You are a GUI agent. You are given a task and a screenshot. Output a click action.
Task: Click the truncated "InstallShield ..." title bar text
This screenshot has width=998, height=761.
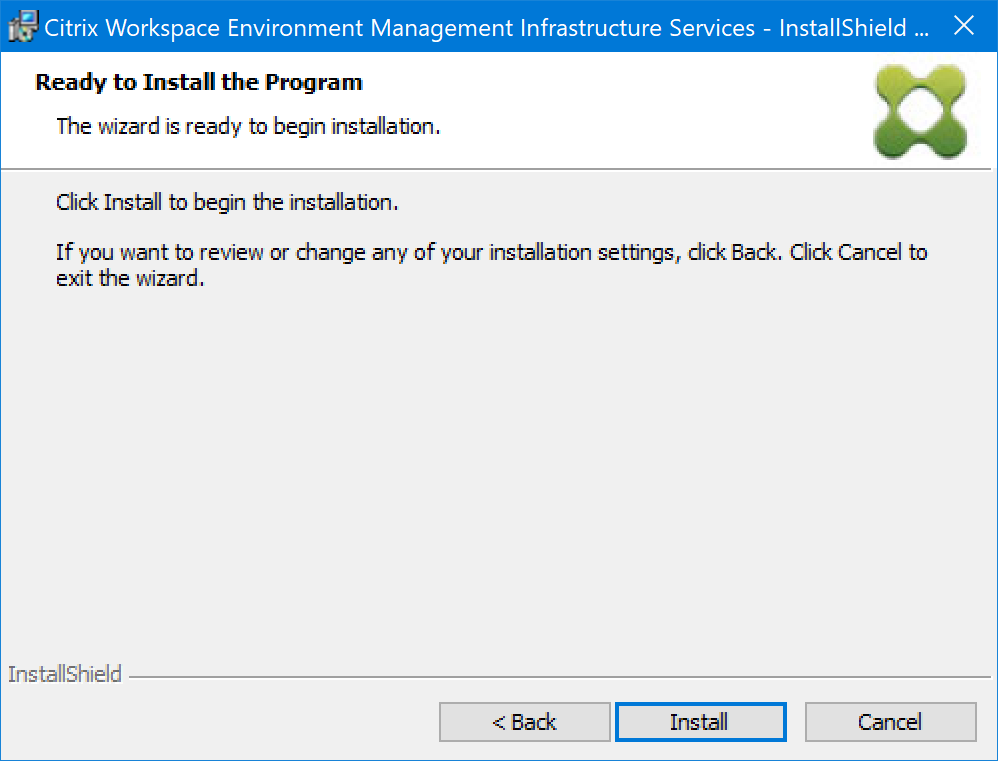(x=855, y=27)
